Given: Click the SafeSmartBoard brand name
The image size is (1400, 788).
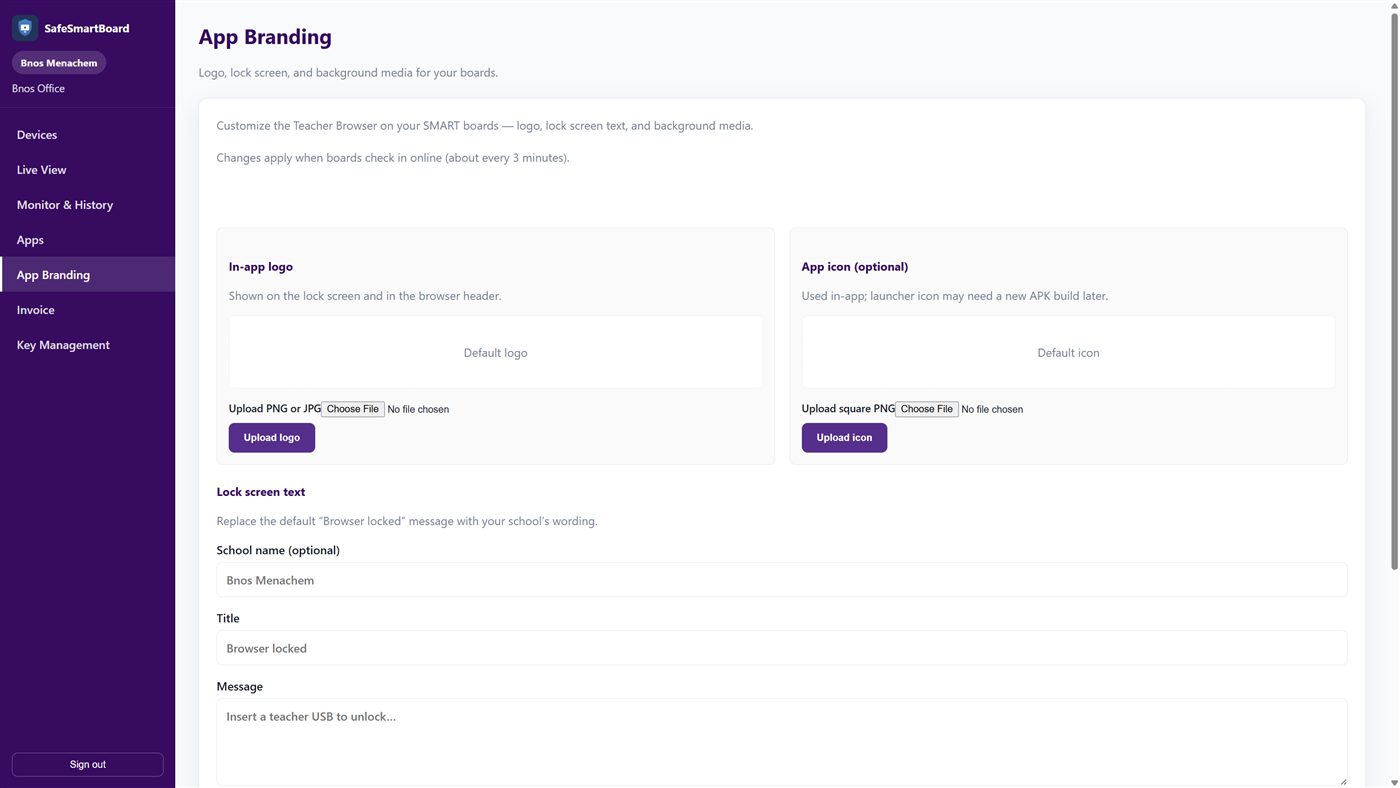Looking at the screenshot, I should click(87, 28).
